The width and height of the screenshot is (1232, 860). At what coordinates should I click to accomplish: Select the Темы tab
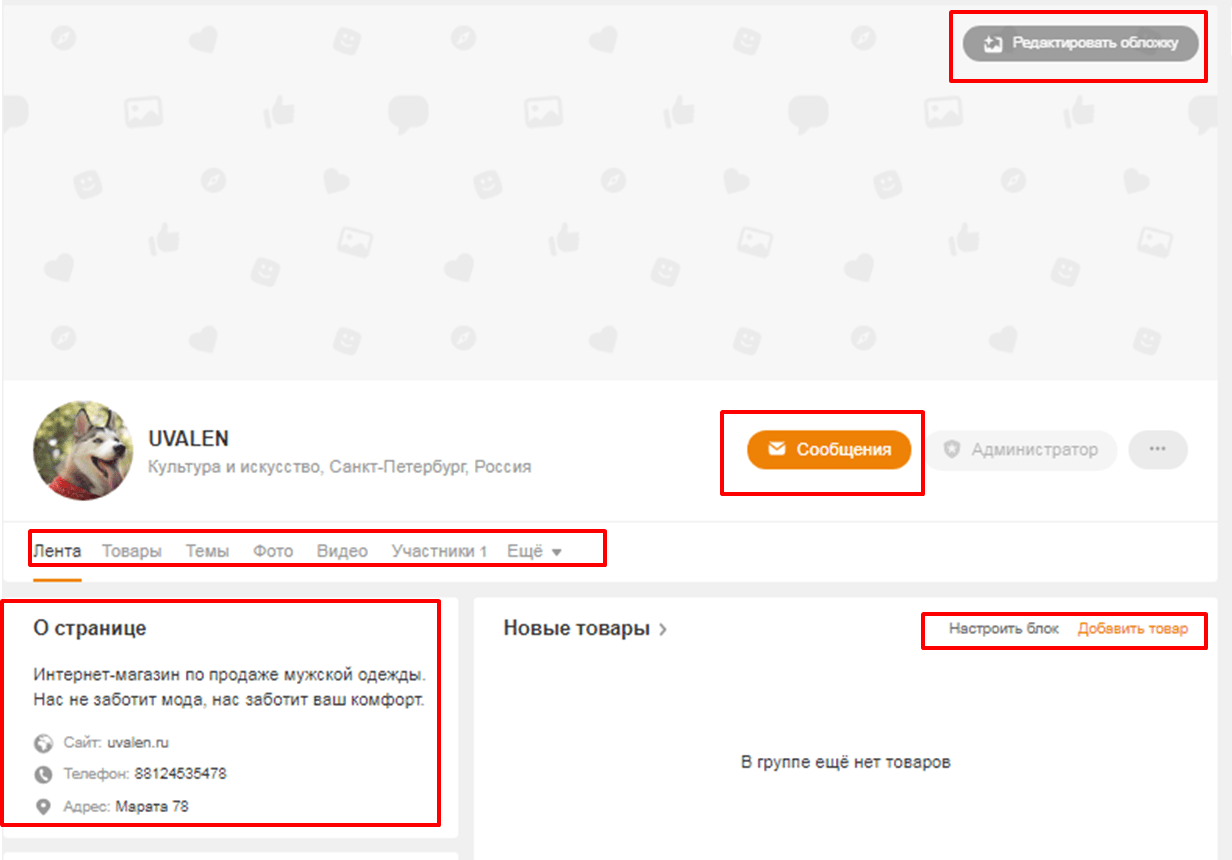pyautogui.click(x=207, y=551)
